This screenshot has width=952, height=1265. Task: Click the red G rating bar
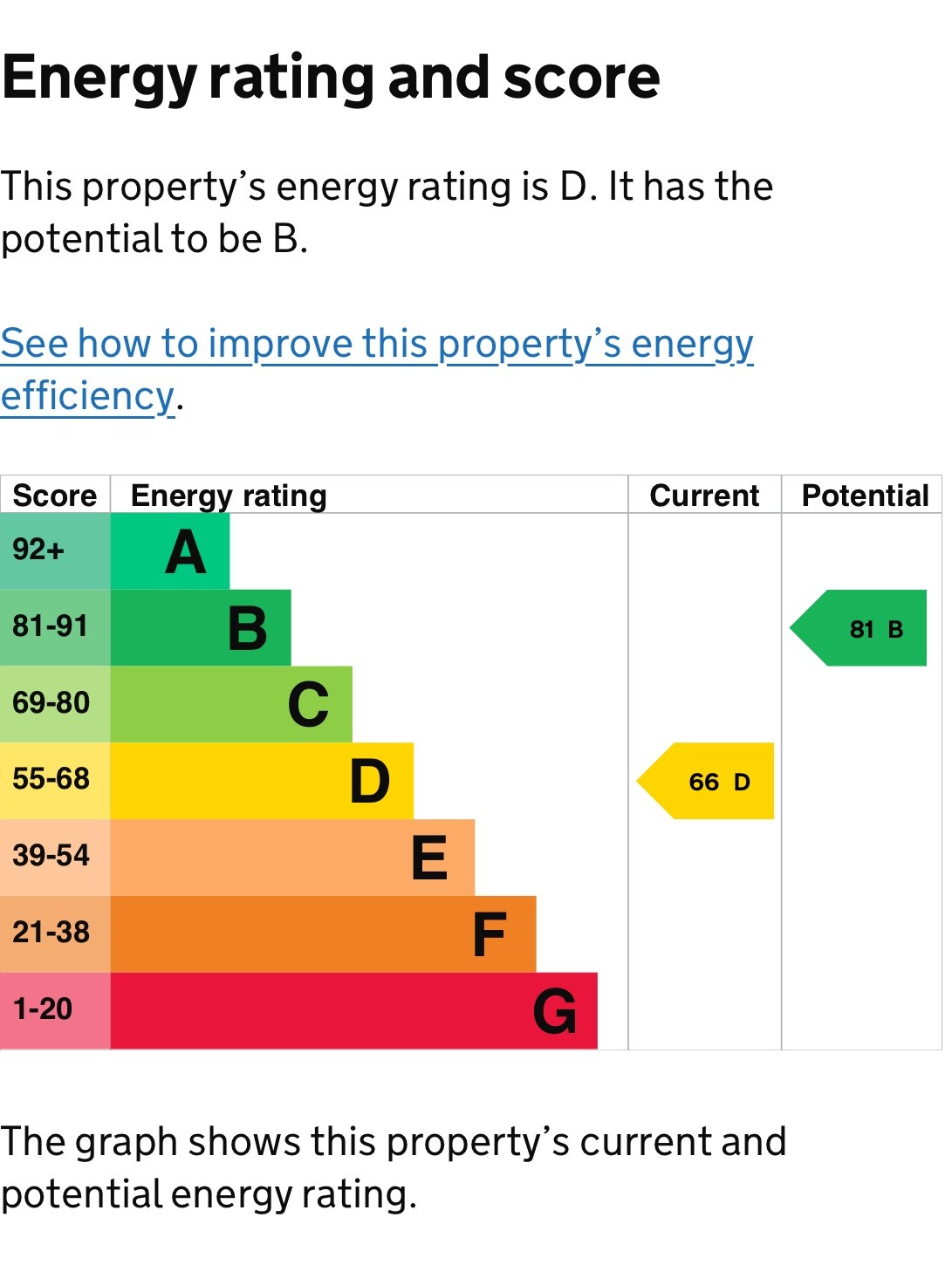[353, 1010]
